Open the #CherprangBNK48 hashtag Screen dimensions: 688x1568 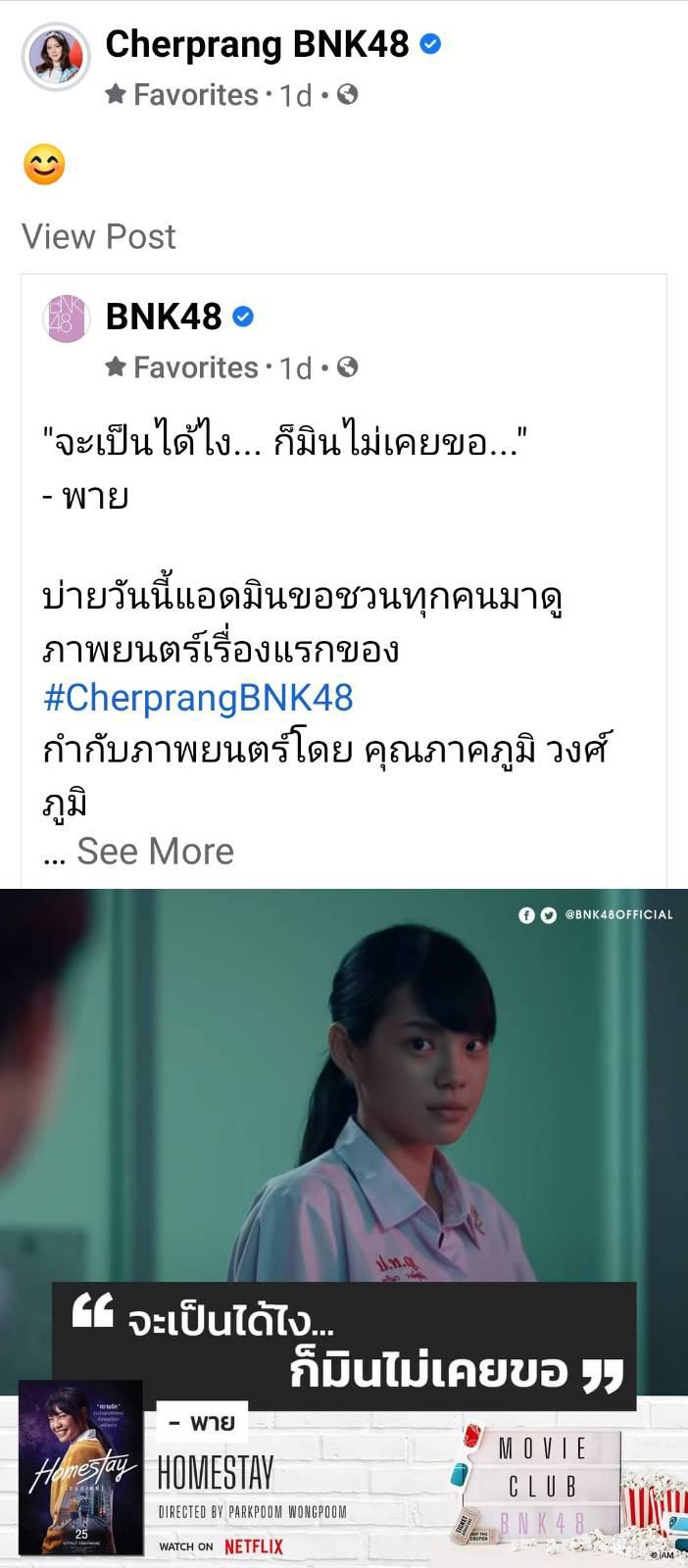click(198, 698)
